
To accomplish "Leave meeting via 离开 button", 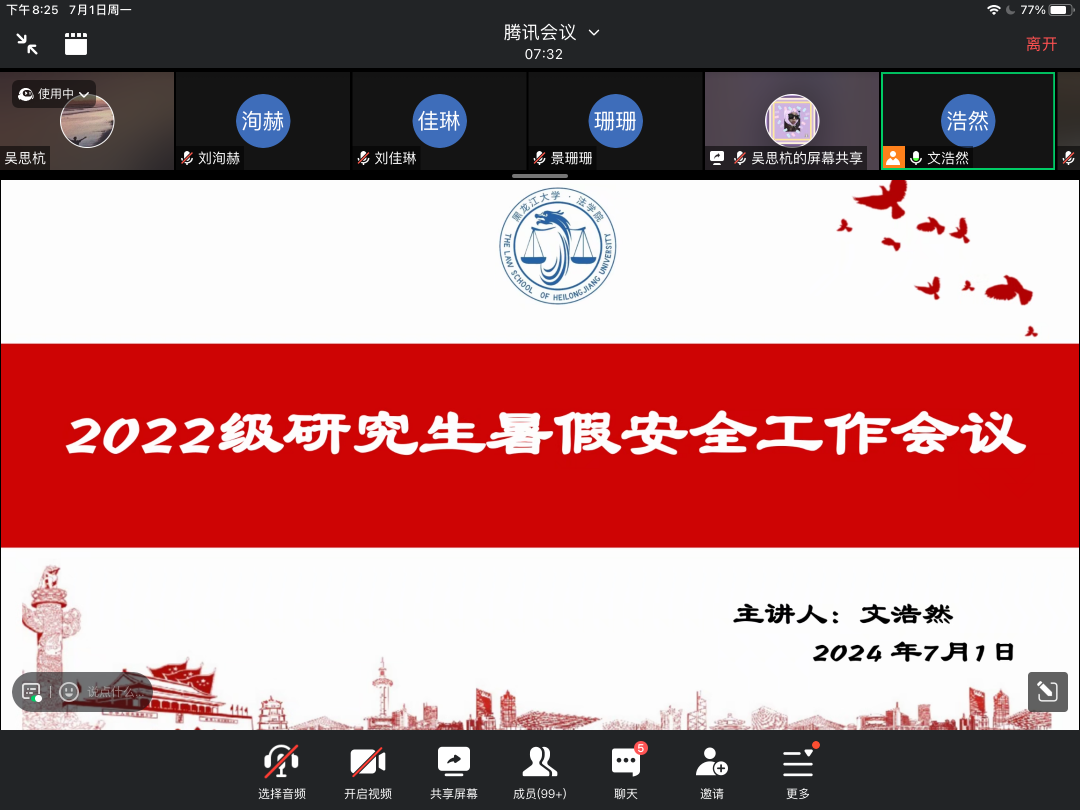I will [1041, 44].
